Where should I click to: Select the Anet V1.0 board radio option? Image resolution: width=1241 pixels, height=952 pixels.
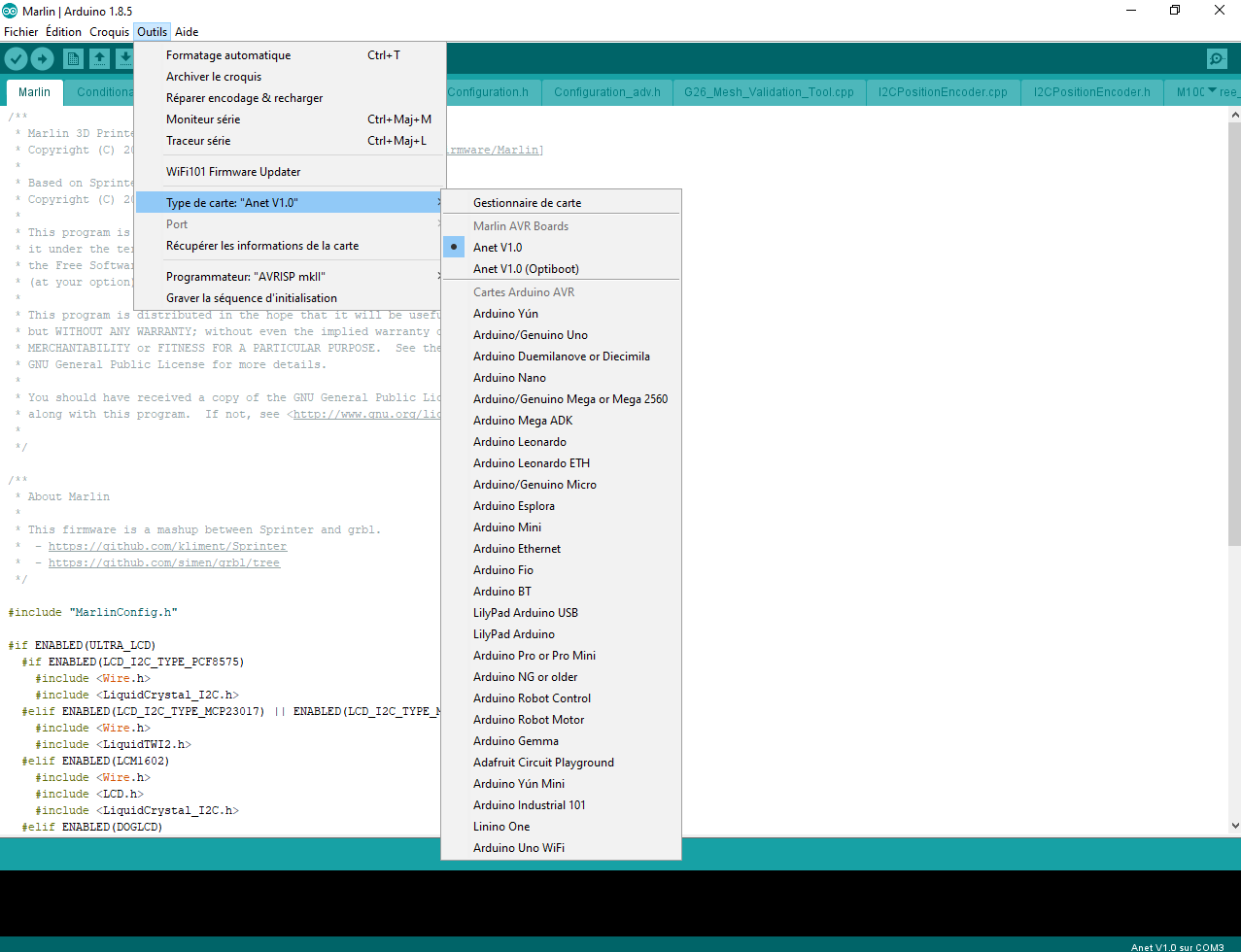click(561, 248)
